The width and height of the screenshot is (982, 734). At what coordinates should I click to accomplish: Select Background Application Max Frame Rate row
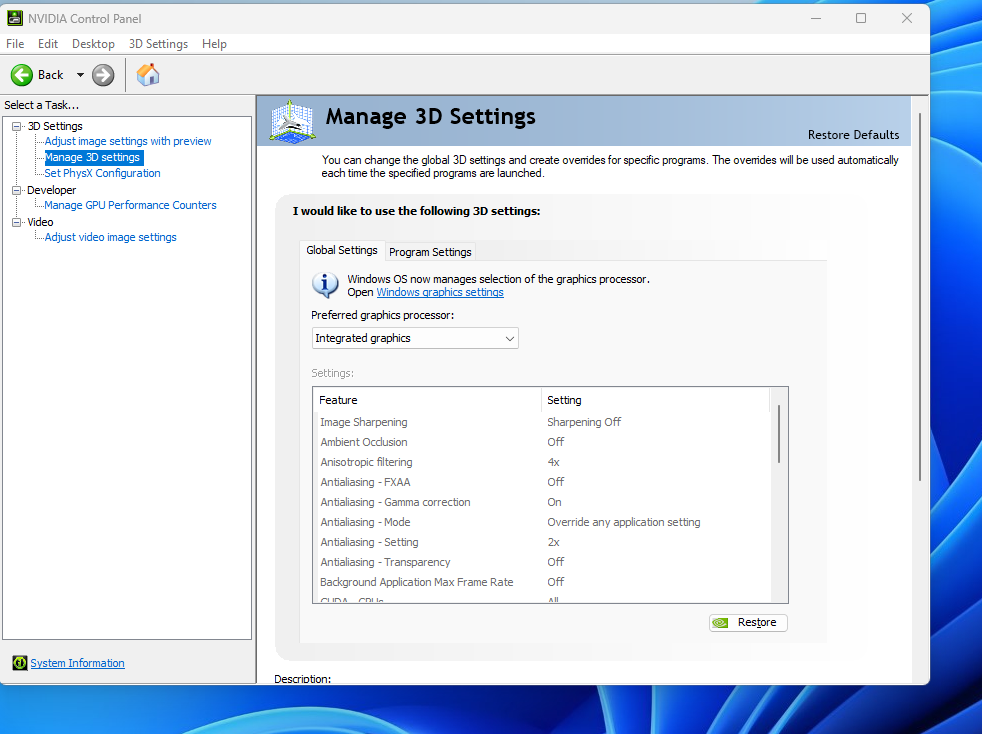click(x=544, y=582)
